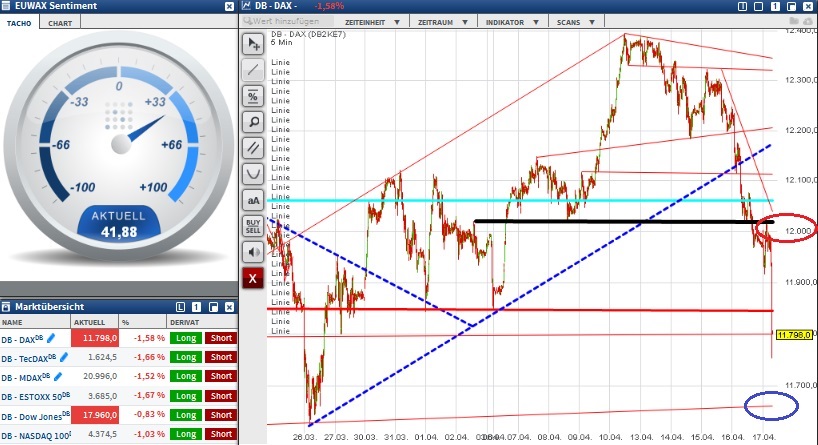Click Long button for DB - TecDAX
Screen dimensions: 818x445
[186, 357]
